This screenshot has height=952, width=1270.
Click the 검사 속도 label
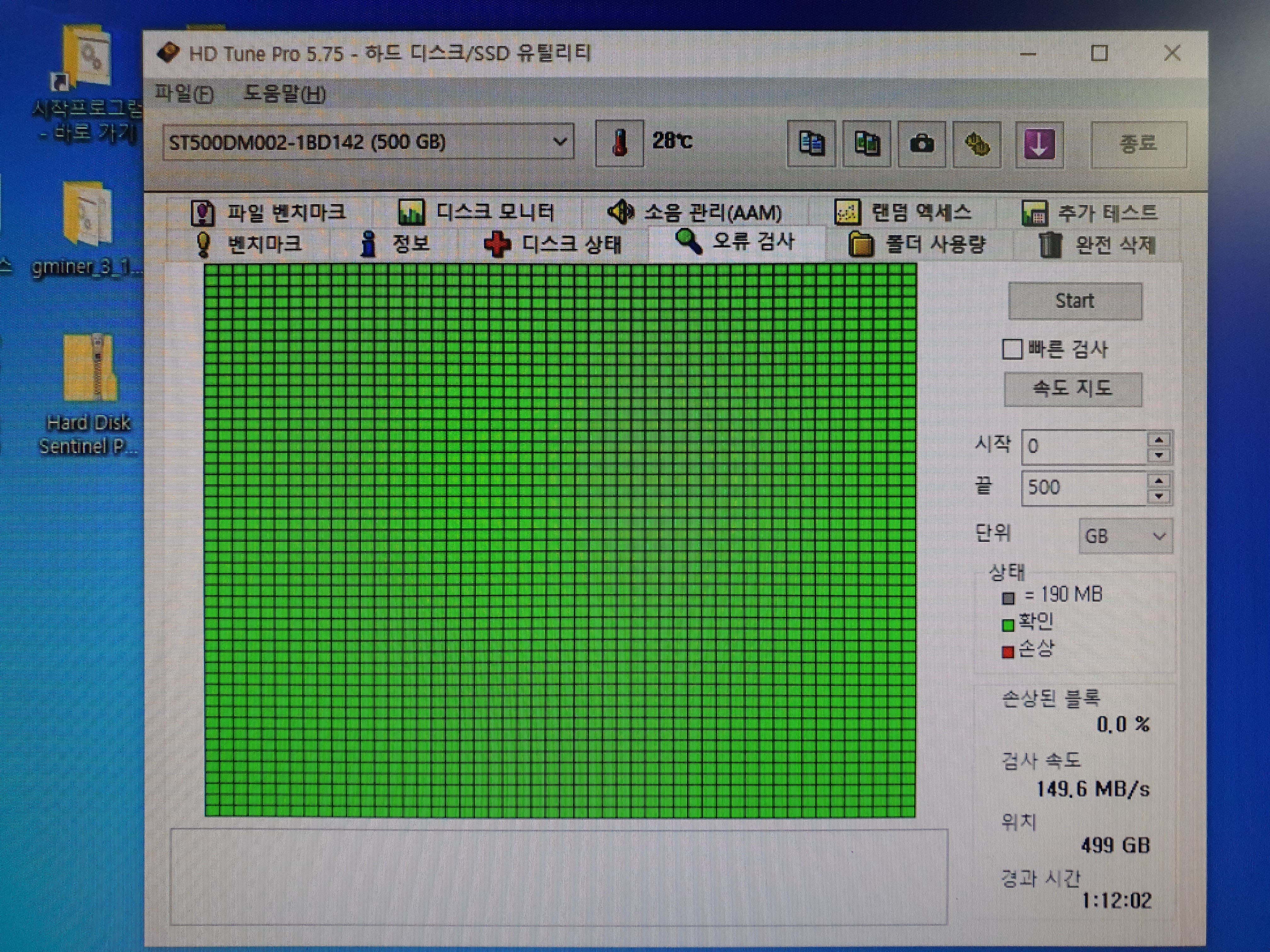(x=1041, y=761)
